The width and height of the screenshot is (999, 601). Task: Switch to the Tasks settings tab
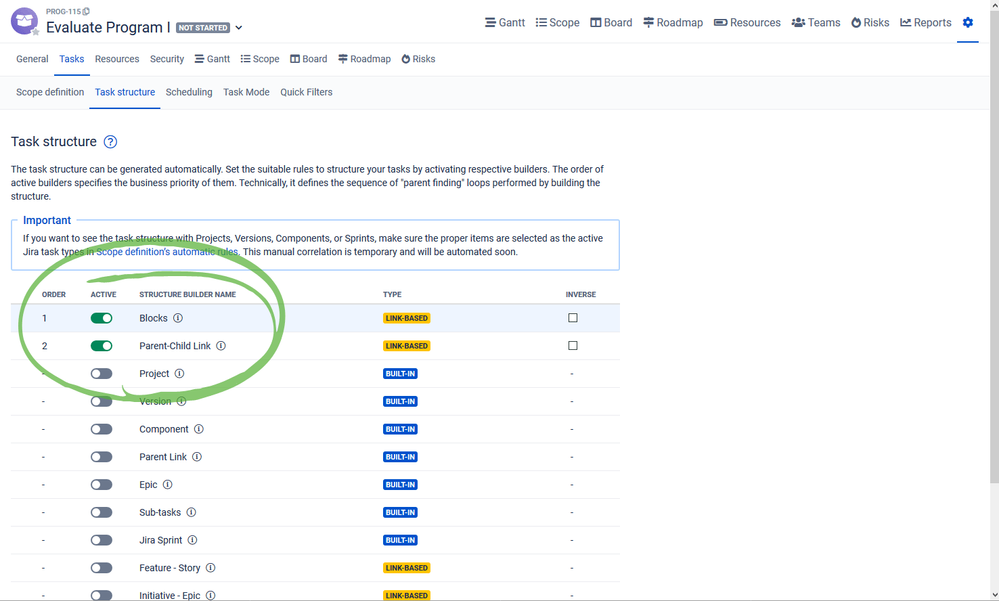click(x=71, y=59)
